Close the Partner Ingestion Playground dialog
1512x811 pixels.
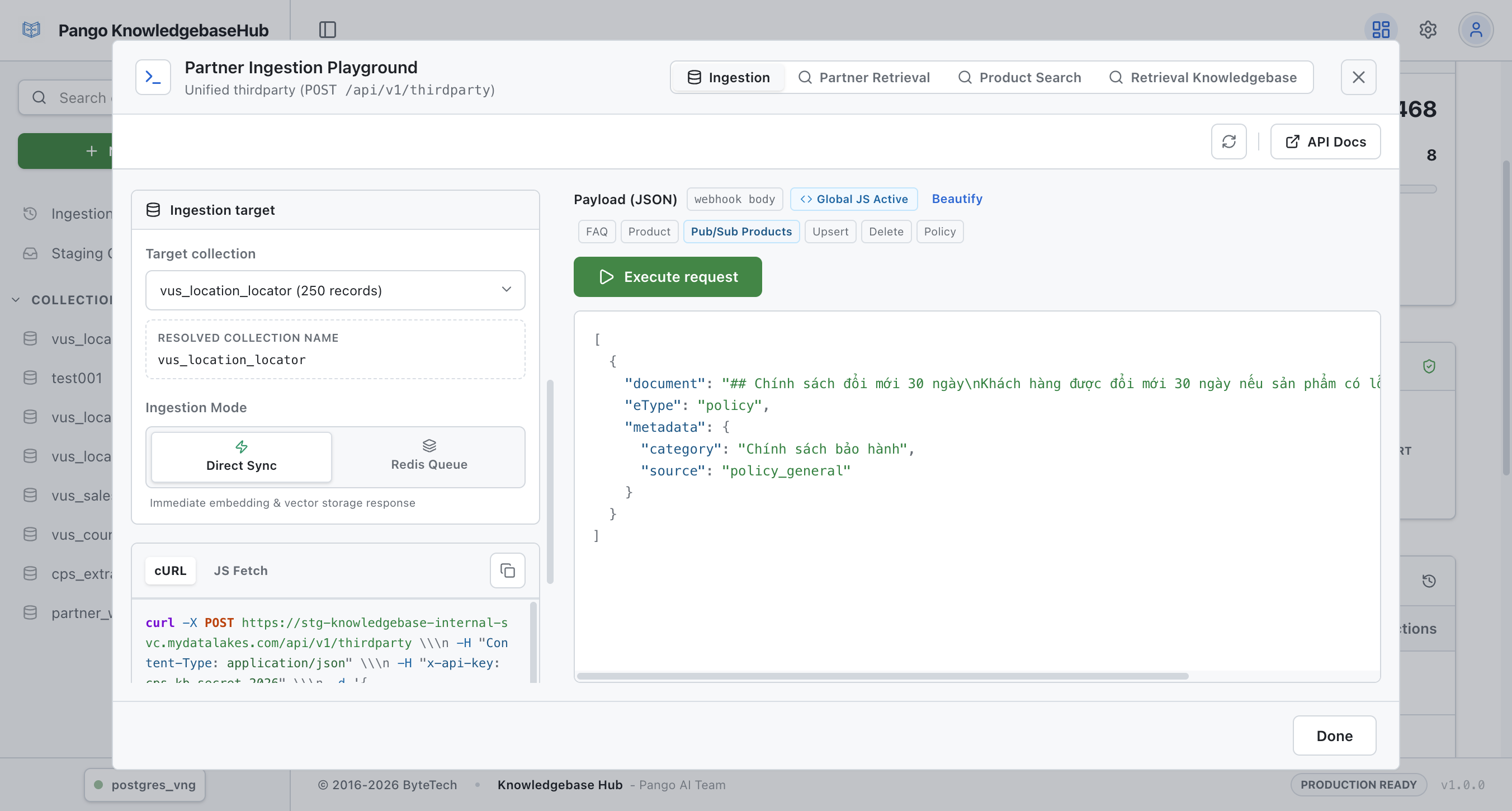pyautogui.click(x=1358, y=77)
